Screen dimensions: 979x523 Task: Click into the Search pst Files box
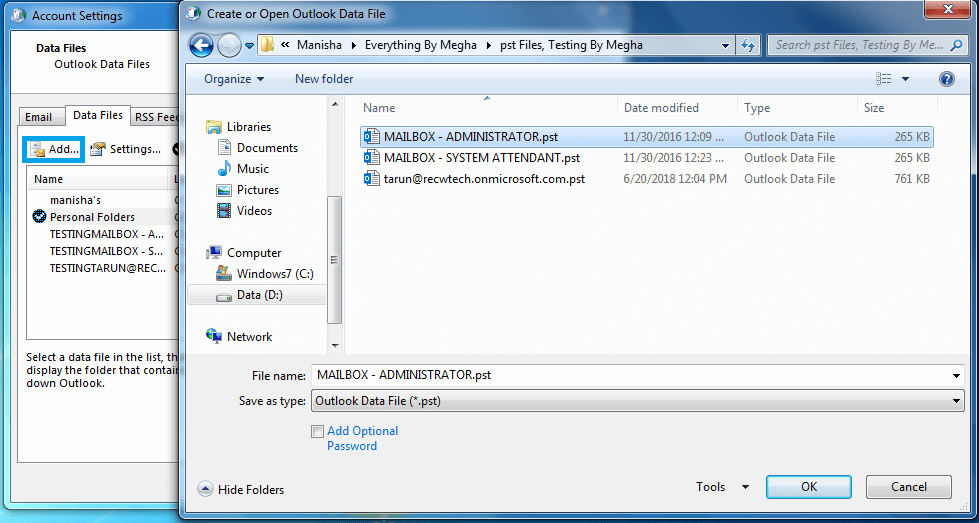click(x=860, y=45)
